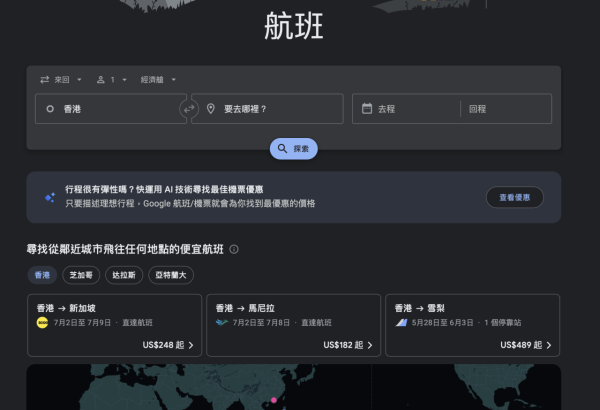Select the 達拉斯 city chip
The height and width of the screenshot is (410, 600).
pos(125,274)
